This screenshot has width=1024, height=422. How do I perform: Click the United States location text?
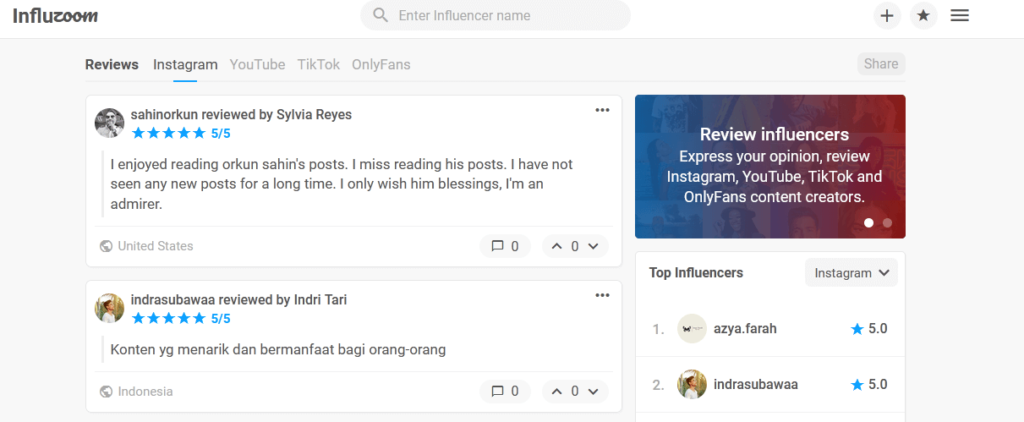[x=155, y=246]
